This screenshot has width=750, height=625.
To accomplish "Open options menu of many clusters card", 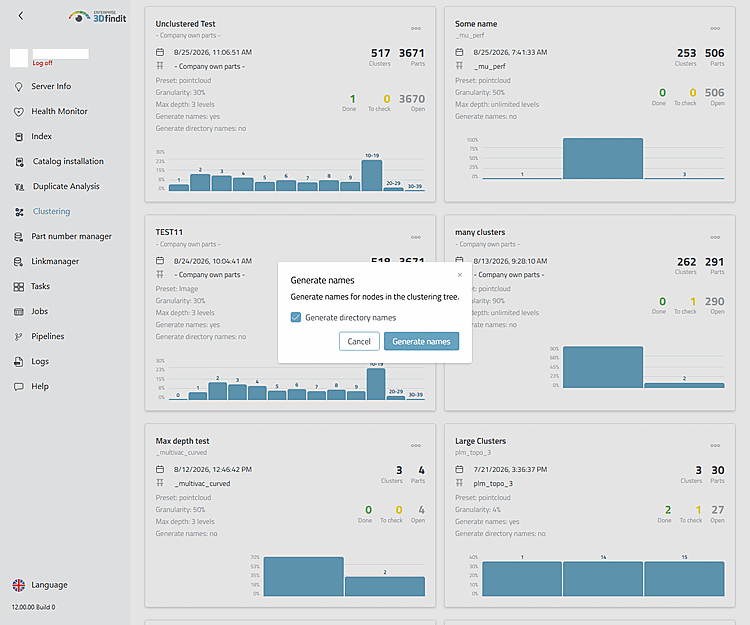I will [715, 237].
